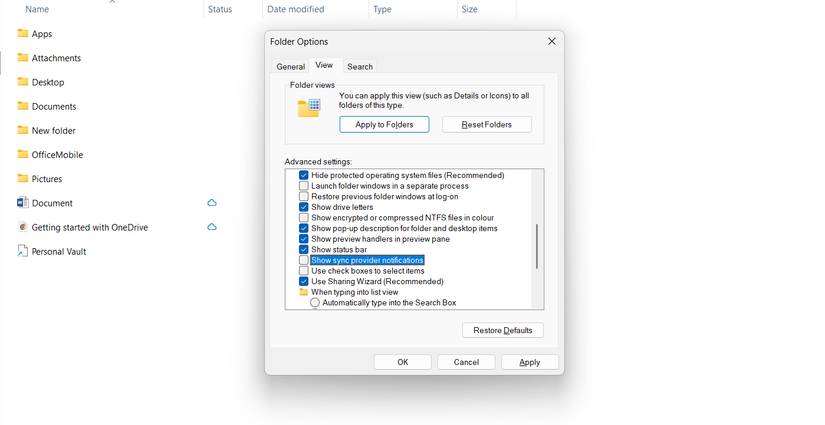Click the Apps folder icon
Viewport: 825px width, 425px height.
[23, 33]
